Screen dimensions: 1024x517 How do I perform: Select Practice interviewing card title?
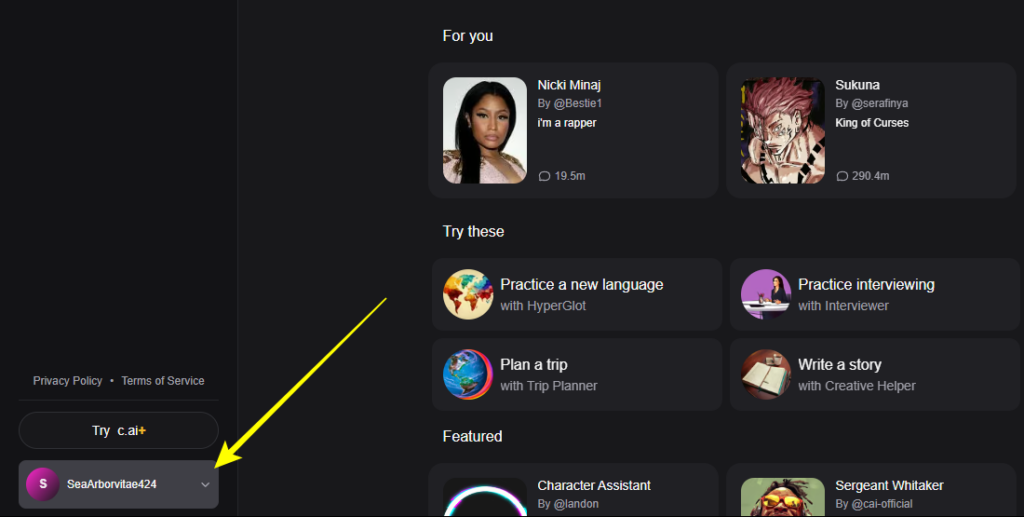(x=866, y=285)
